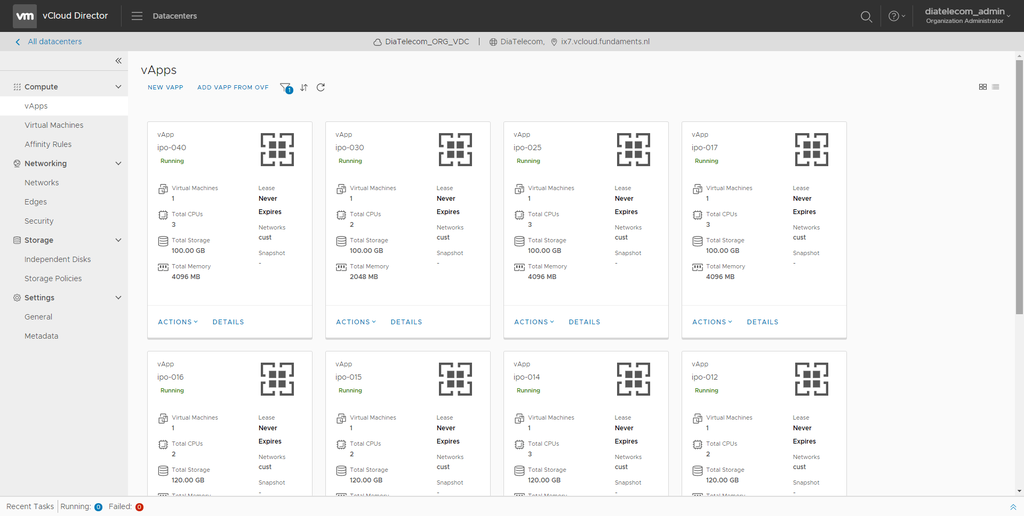Collapse the Storage section
This screenshot has height=516, width=1024.
tap(118, 240)
